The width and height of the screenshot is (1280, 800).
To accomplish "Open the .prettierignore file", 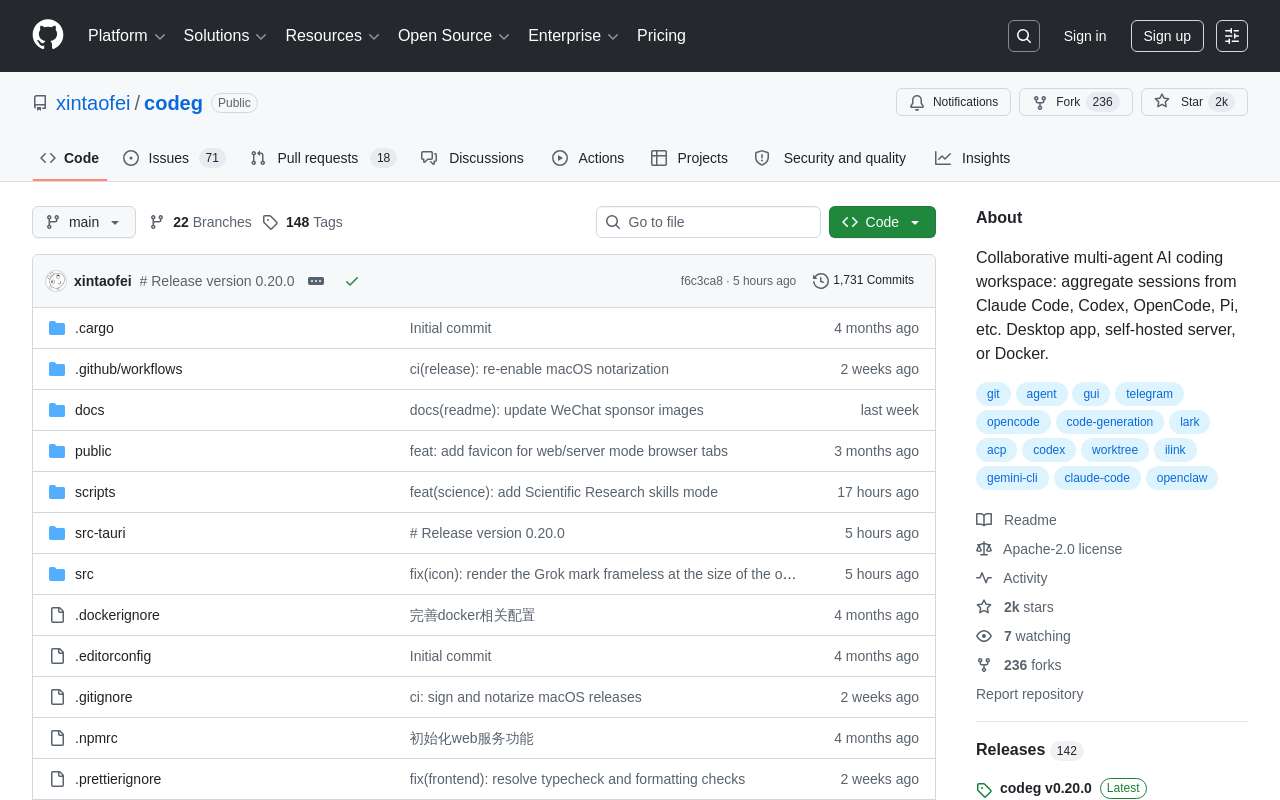I will click(x=118, y=779).
